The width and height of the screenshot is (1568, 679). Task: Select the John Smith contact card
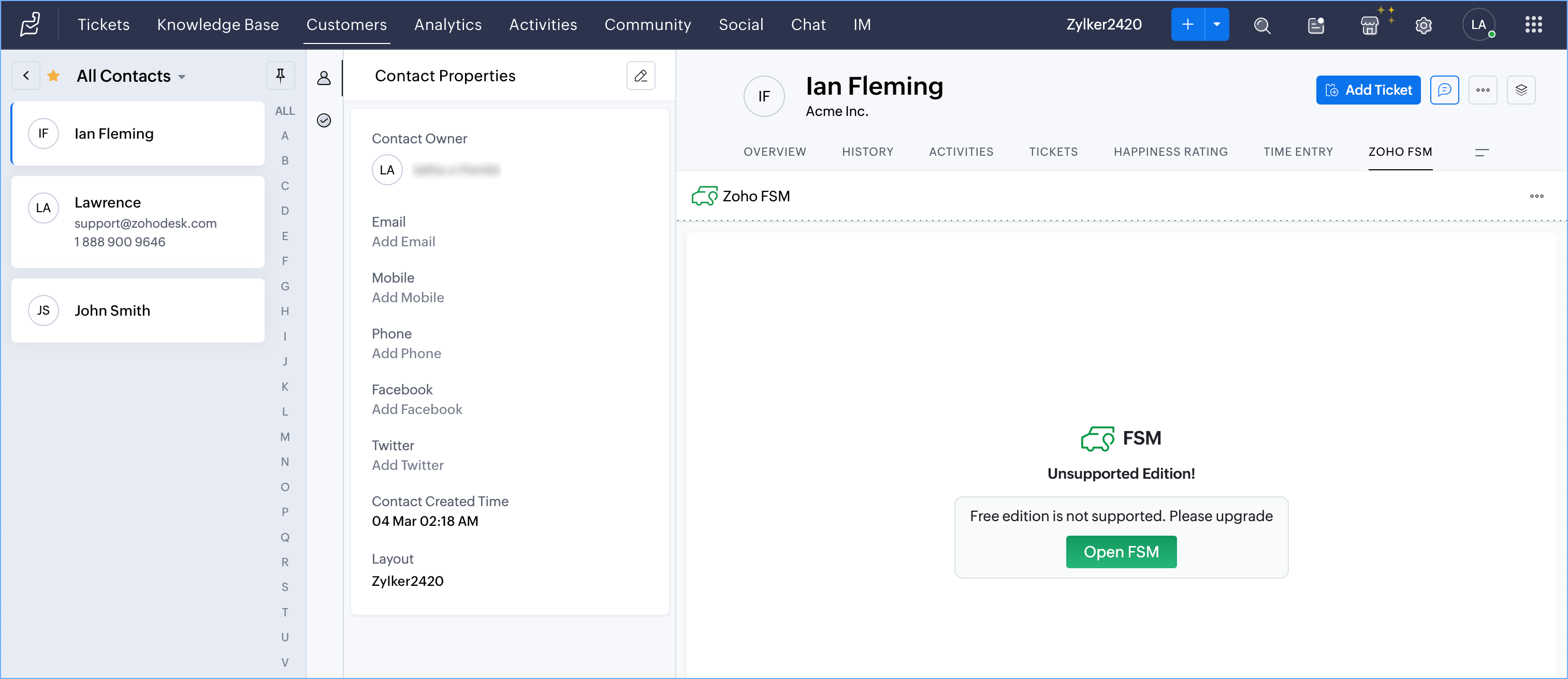point(138,311)
